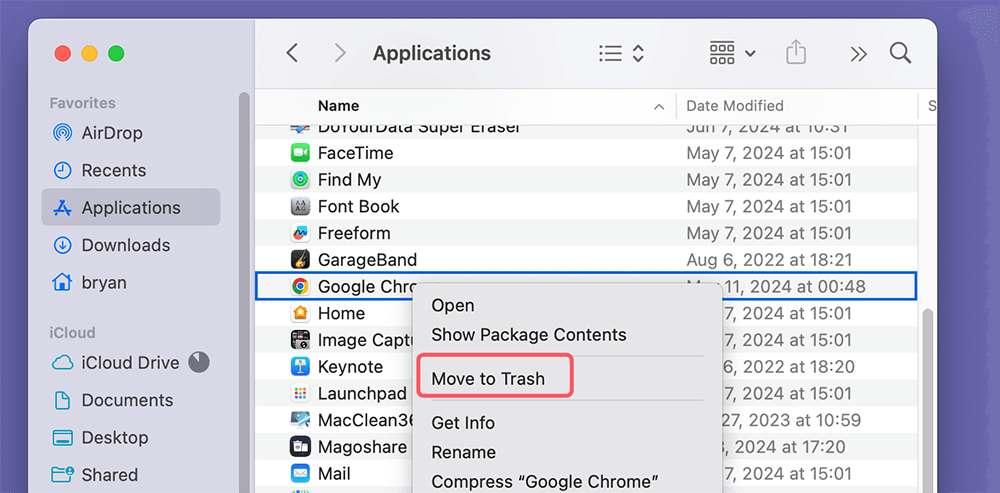
Task: Click the back navigation chevron
Action: tap(292, 53)
